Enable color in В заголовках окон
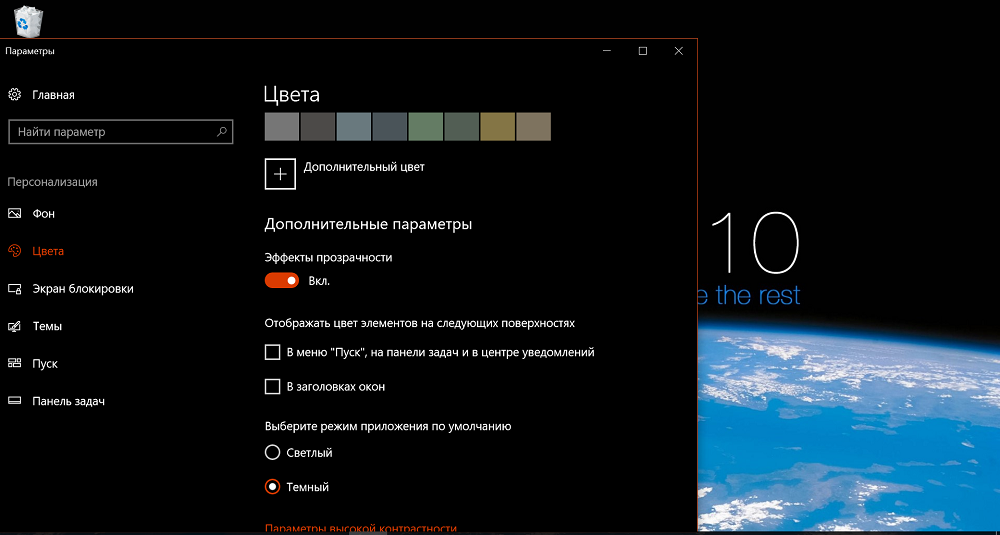Viewport: 1000px width, 535px height. (272, 386)
